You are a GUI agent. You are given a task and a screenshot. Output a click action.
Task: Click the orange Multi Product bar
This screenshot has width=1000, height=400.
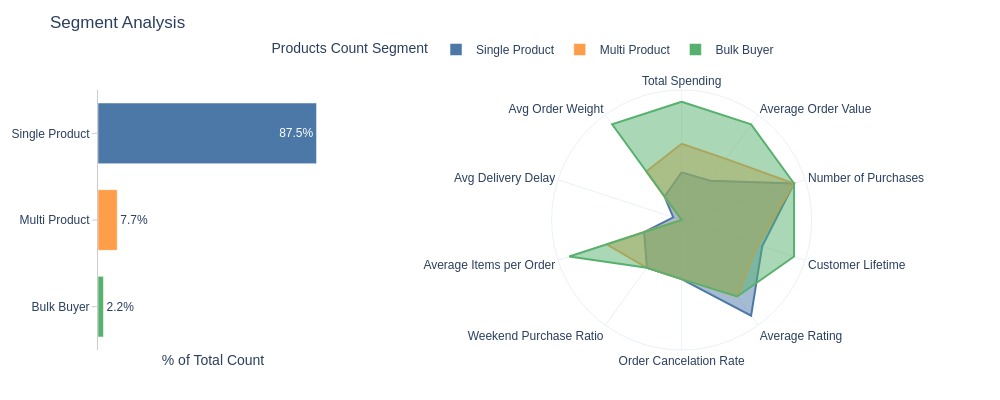(108, 220)
